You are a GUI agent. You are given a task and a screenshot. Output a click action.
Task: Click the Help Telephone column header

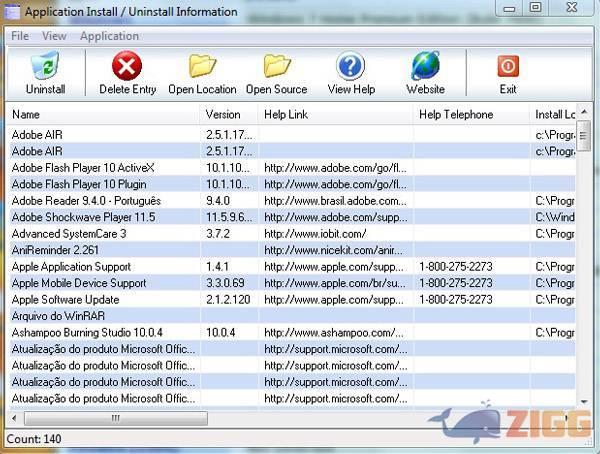coord(470,115)
